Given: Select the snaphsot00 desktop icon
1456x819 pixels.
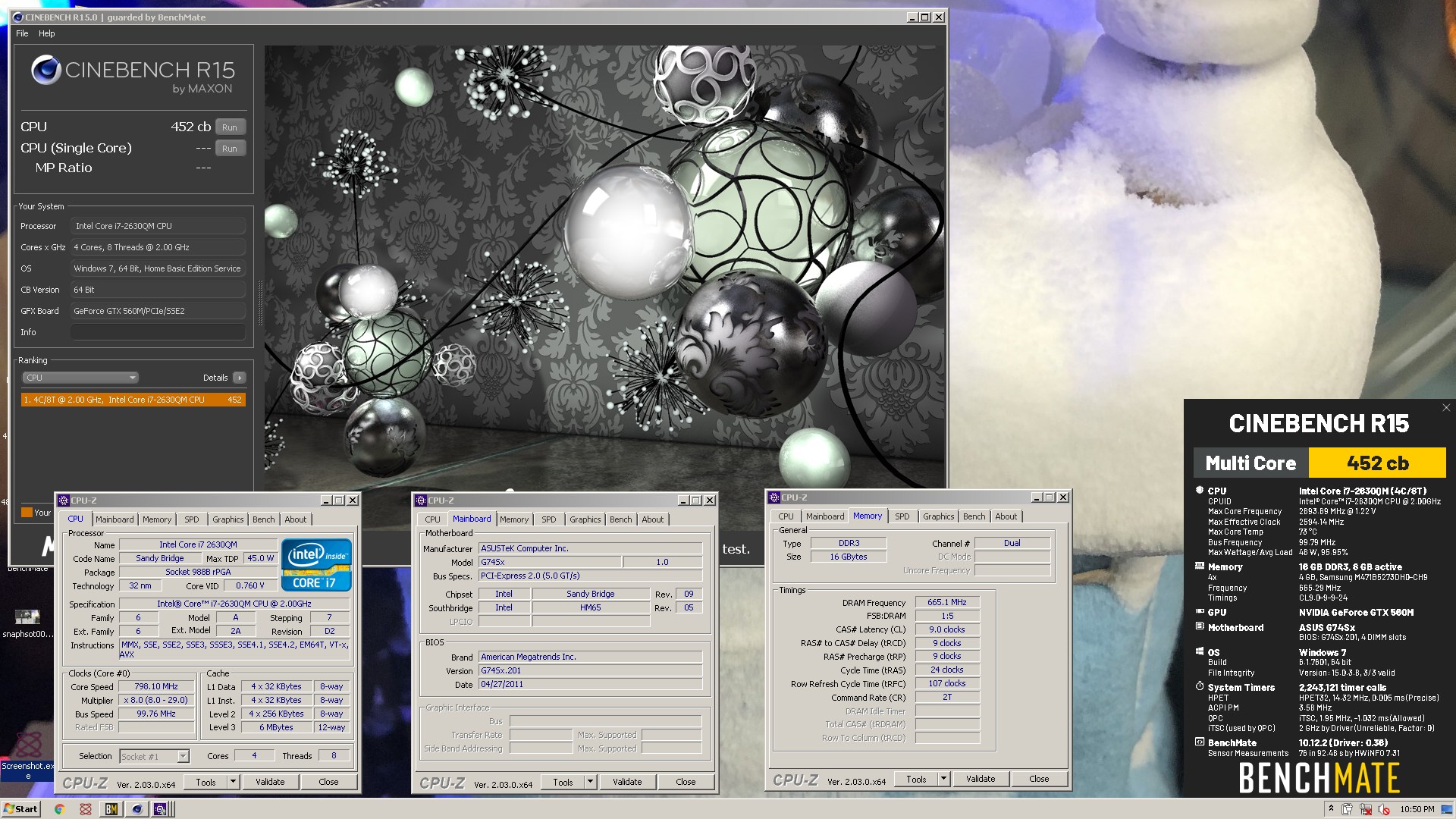Looking at the screenshot, I should [x=27, y=623].
